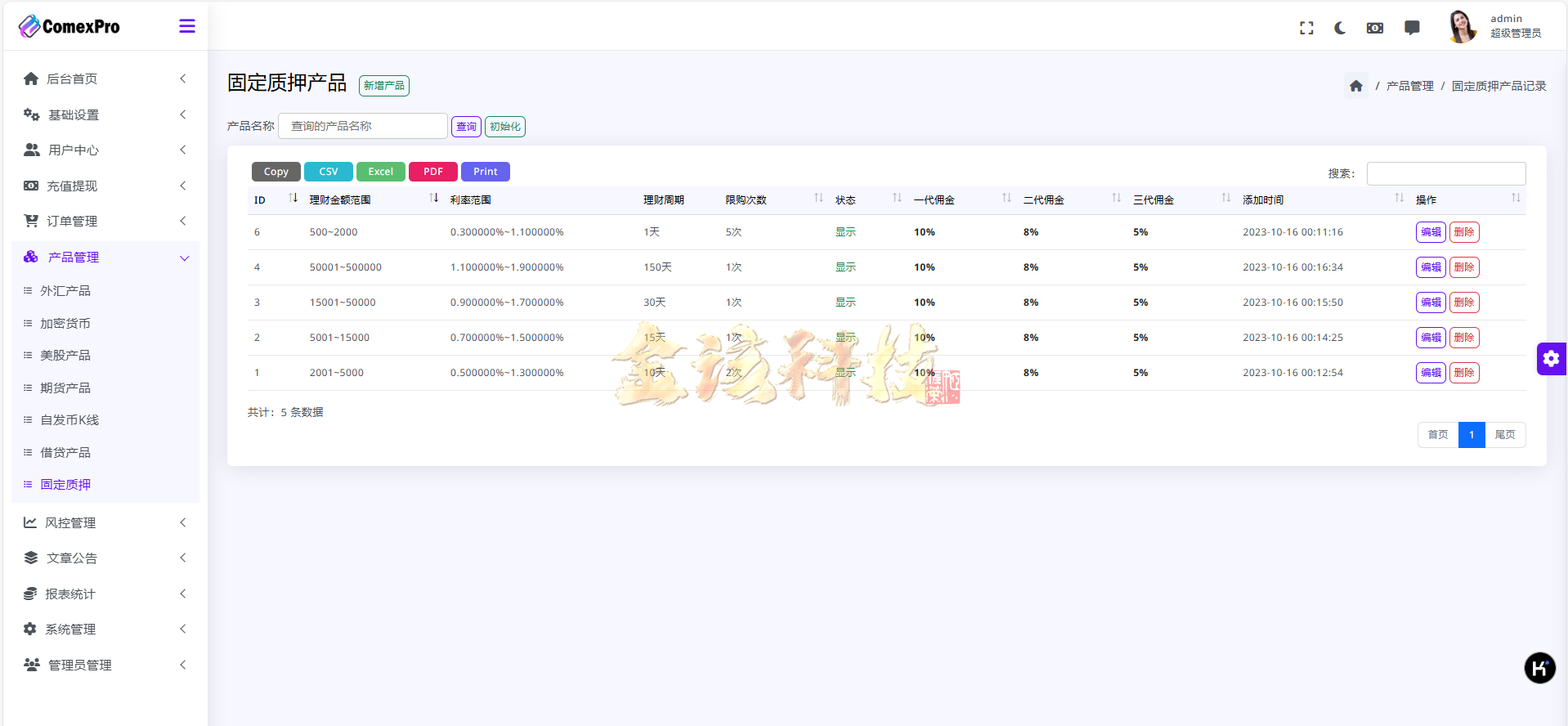This screenshot has width=1568, height=726.
Task: Delete the 50001~500000 product row
Action: [x=1464, y=267]
